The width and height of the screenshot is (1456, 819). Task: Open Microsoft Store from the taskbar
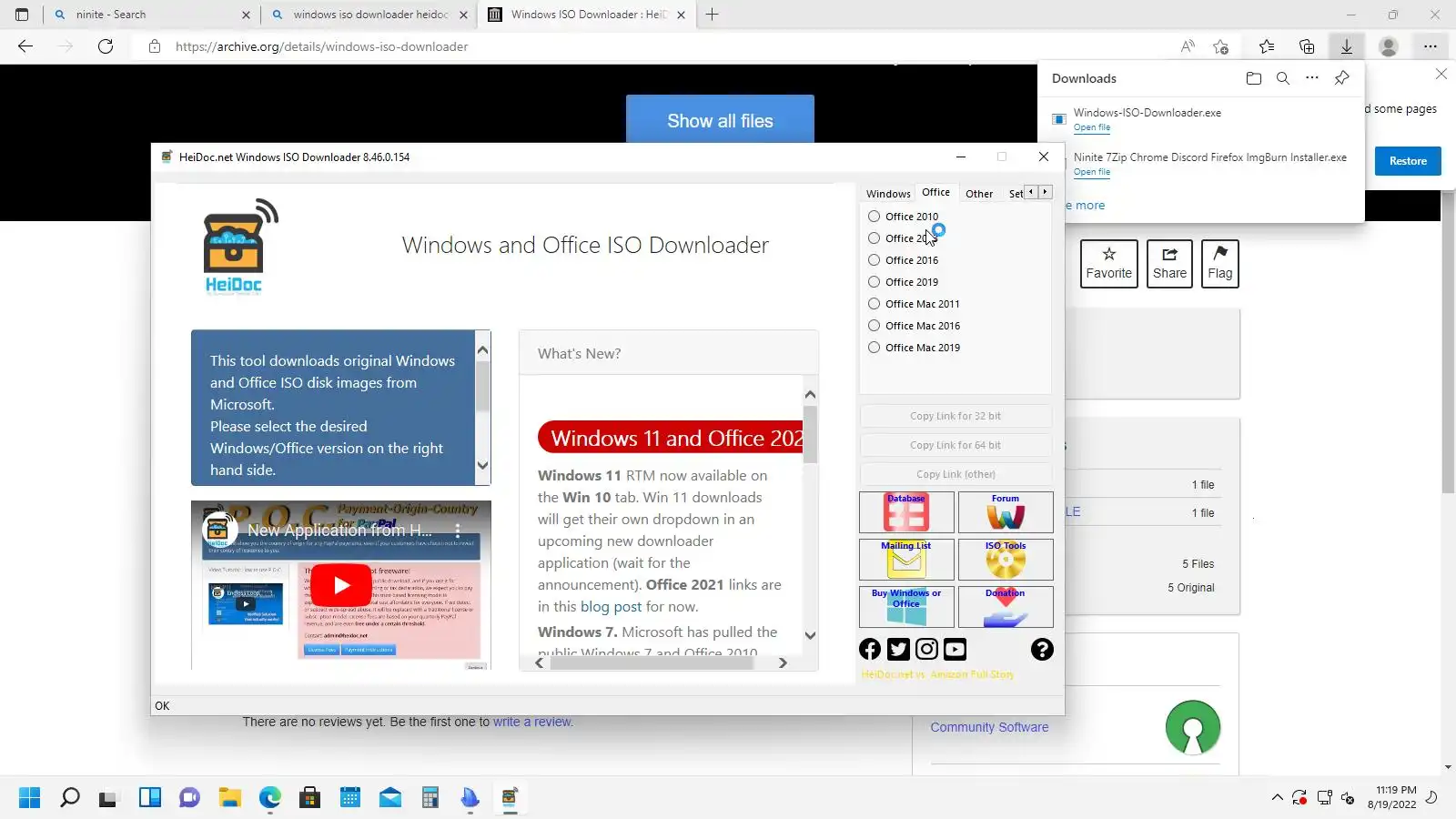coord(309,798)
